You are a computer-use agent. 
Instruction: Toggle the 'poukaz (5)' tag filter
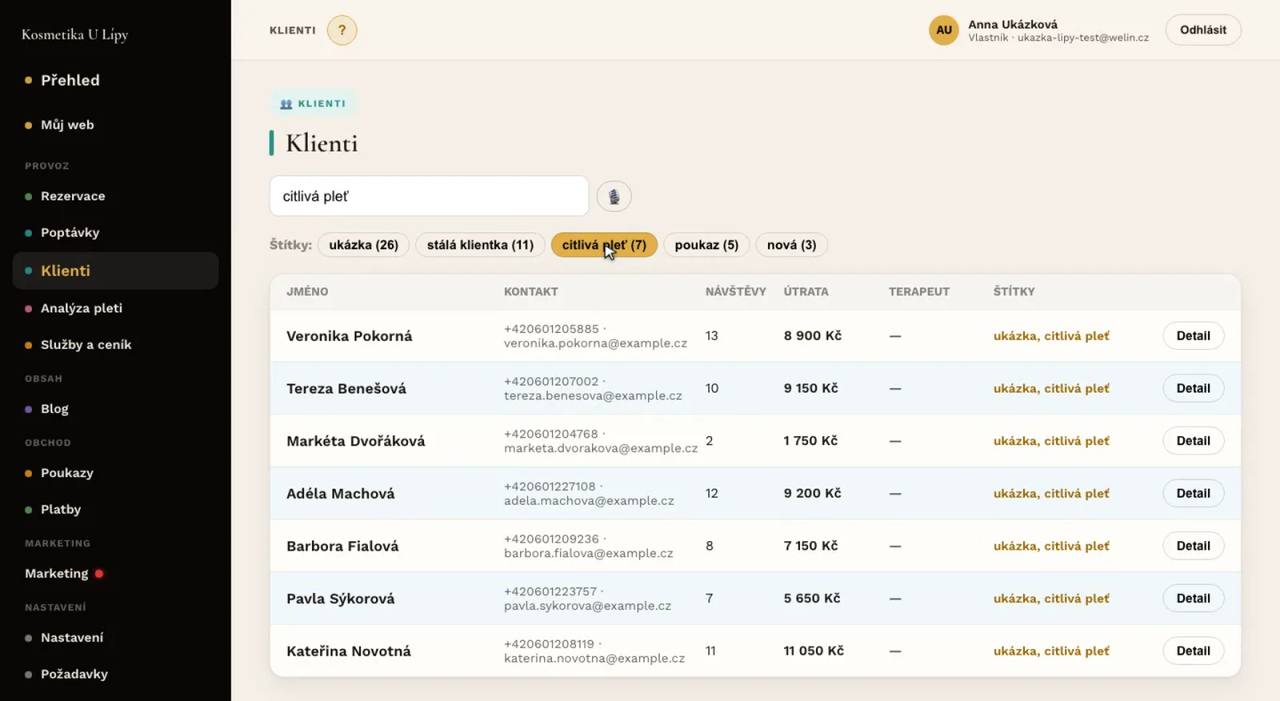click(x=707, y=245)
